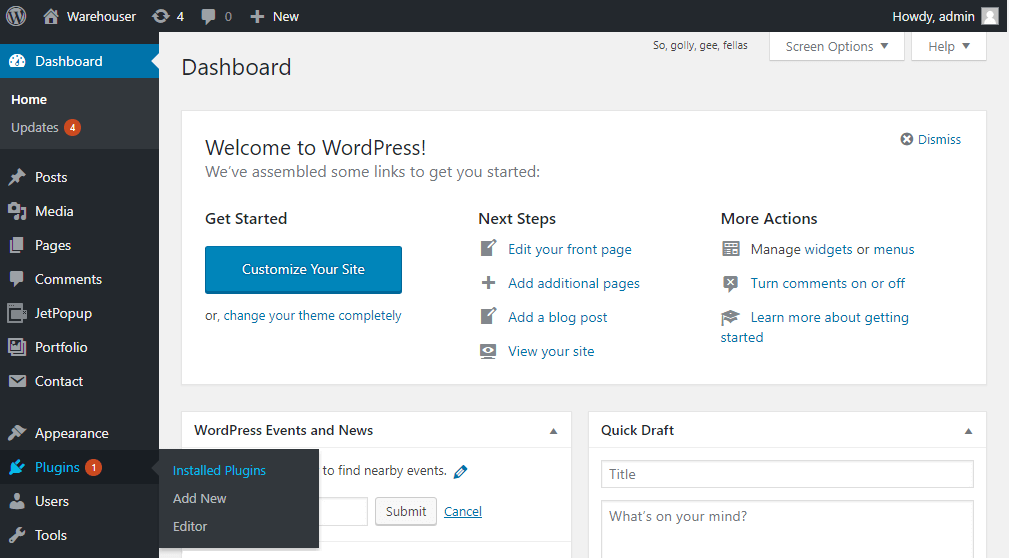Screen dimensions: 1009x558
Task: Open the Media menu label
Action: (x=54, y=211)
